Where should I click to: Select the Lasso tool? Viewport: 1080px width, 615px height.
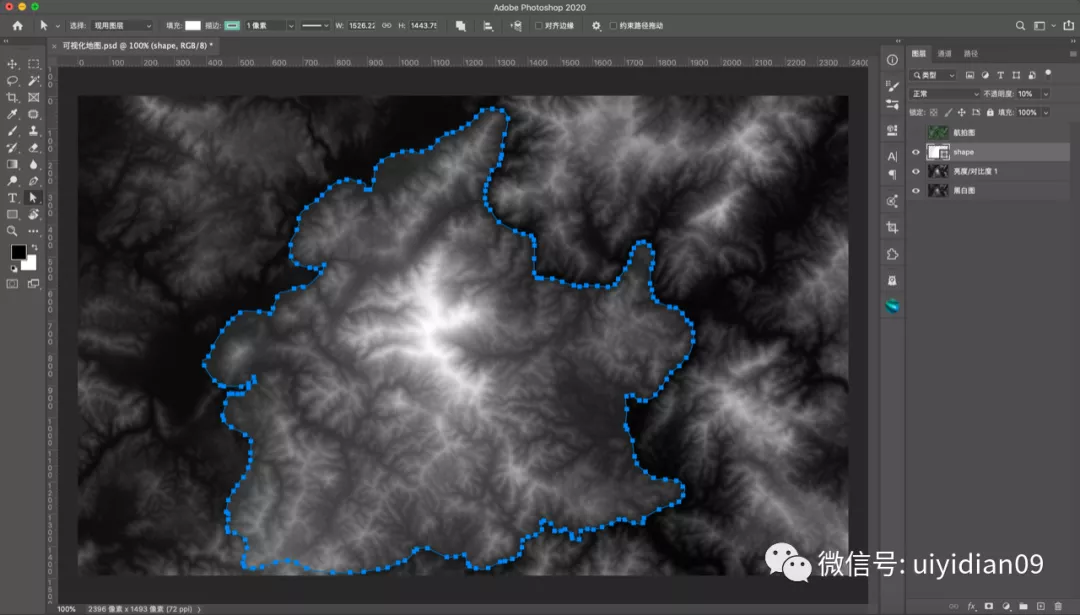[x=12, y=81]
